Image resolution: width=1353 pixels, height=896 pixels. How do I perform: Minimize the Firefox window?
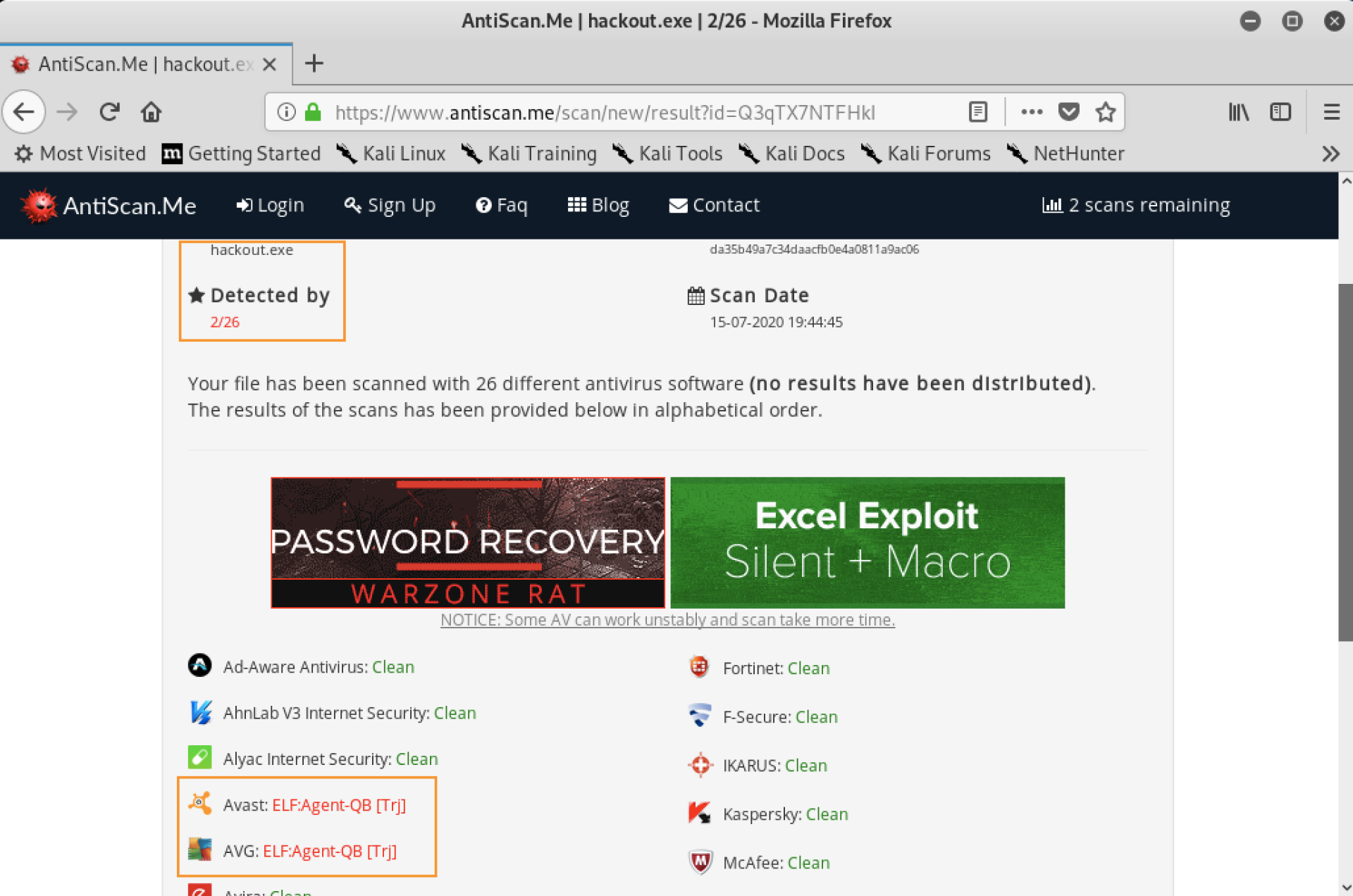[1250, 20]
